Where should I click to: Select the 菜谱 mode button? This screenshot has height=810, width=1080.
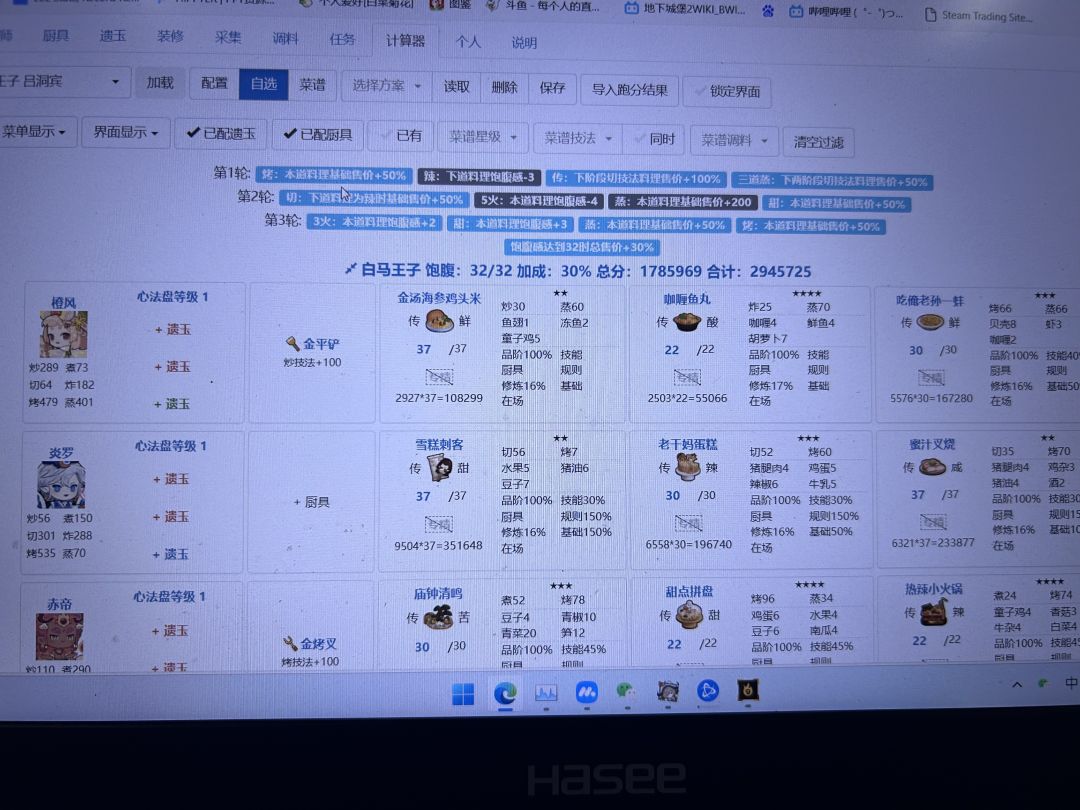(313, 85)
